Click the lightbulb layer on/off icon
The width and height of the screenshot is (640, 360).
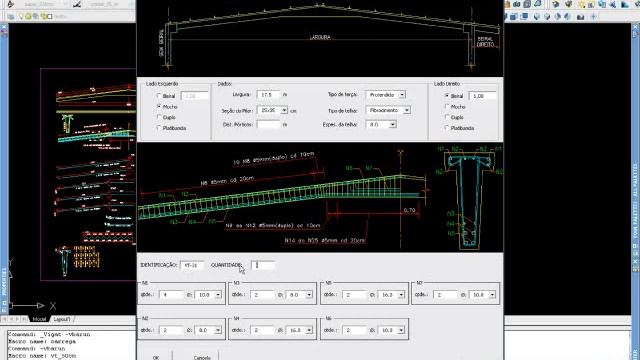point(22,17)
